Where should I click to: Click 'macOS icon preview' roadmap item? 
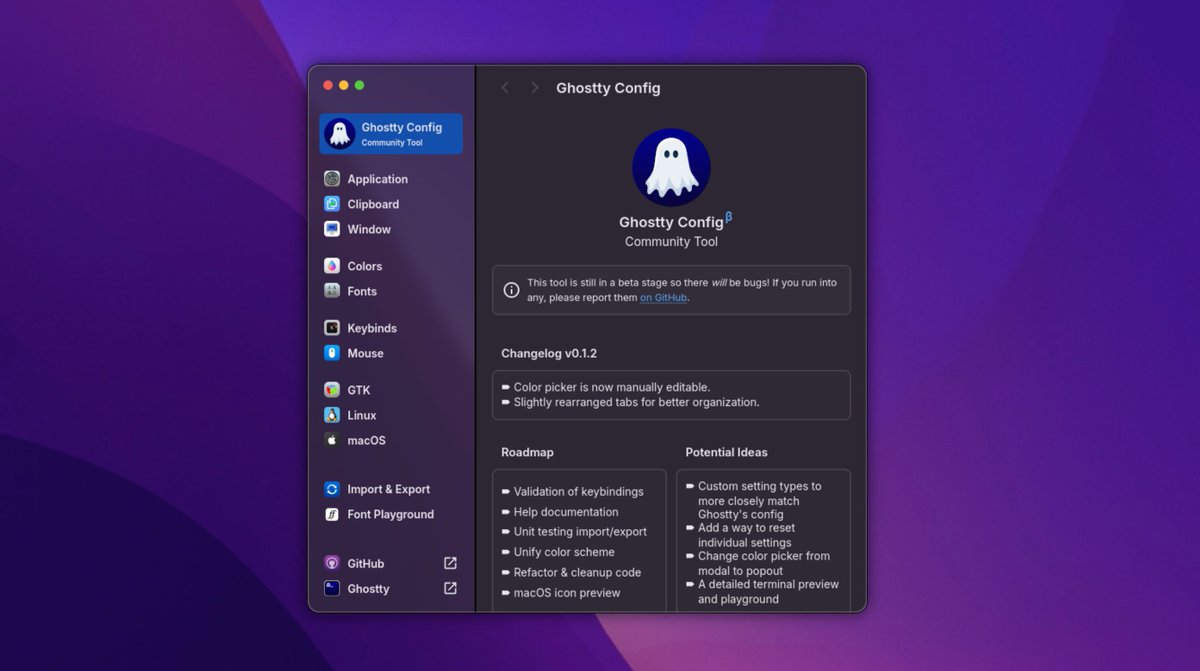[567, 593]
